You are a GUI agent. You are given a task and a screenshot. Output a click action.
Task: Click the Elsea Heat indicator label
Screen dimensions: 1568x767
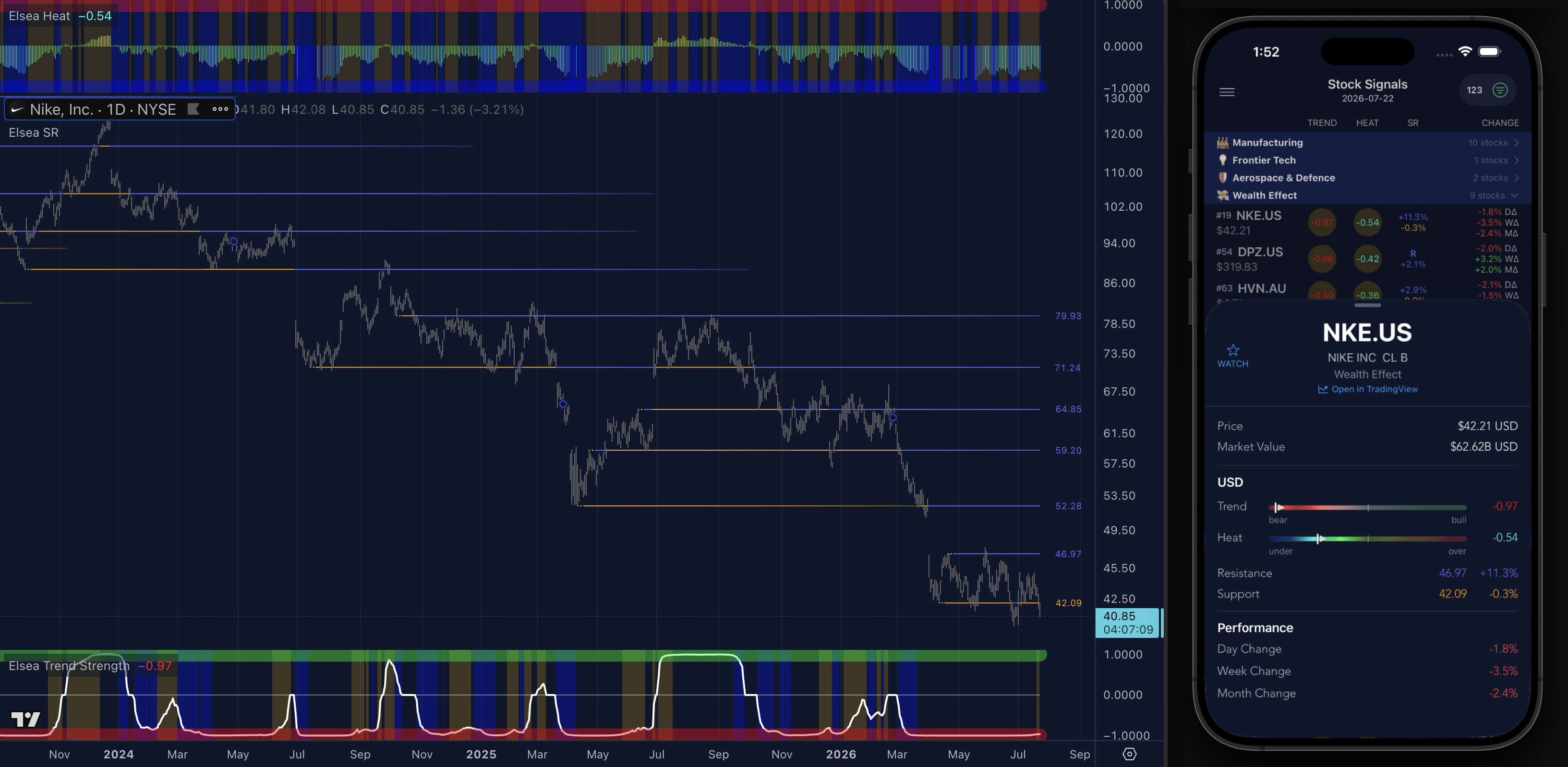coord(39,16)
